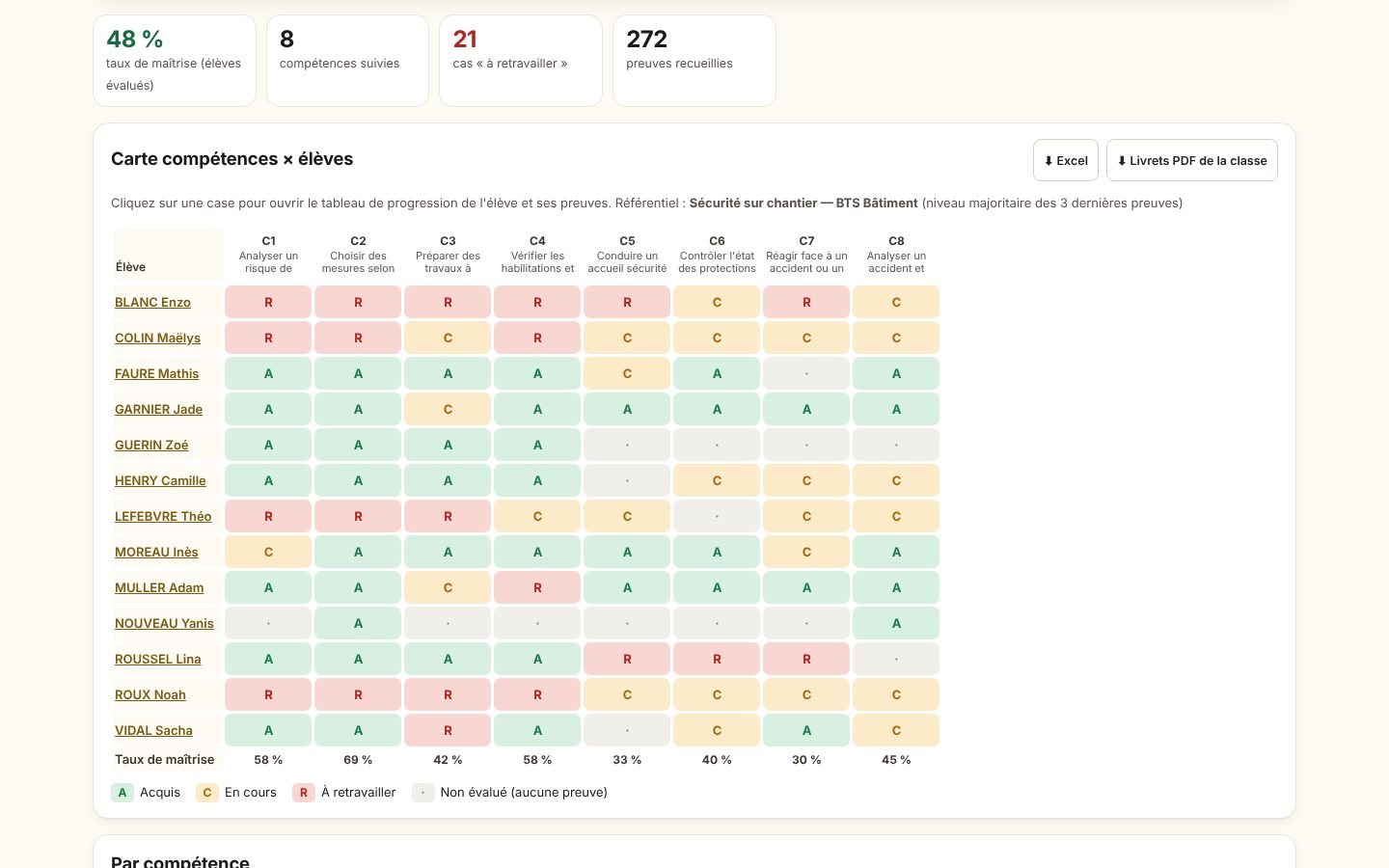Click the C5 'Conduire un accueil sécurité' header
Screen dimensions: 1389x868
coord(627,255)
